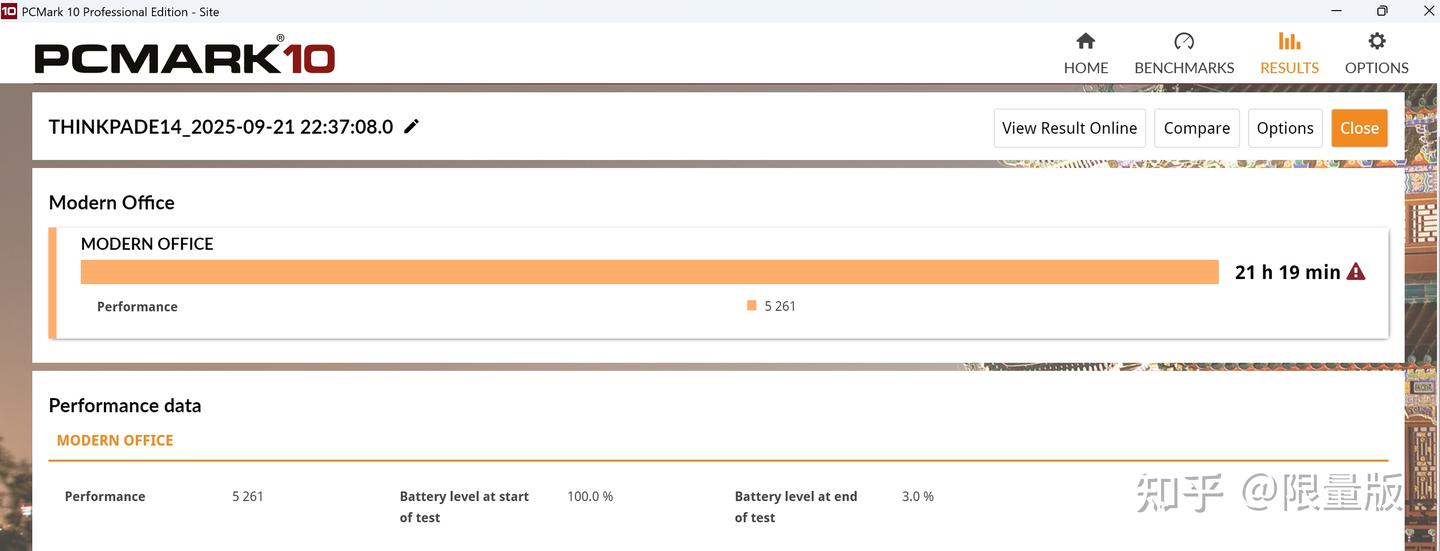
Task: Click the red warning triangle icon
Action: (x=1356, y=271)
